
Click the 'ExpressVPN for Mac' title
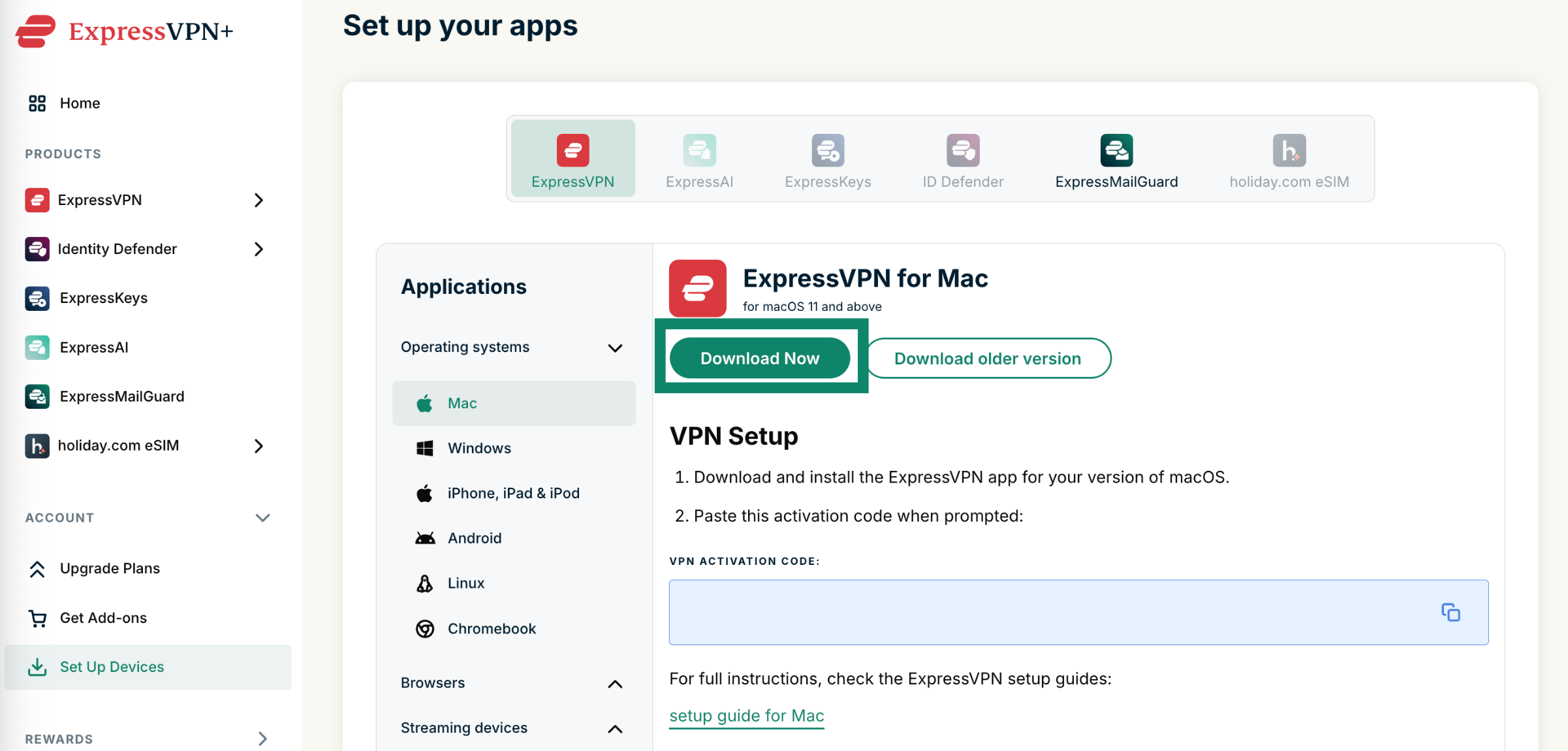tap(866, 278)
